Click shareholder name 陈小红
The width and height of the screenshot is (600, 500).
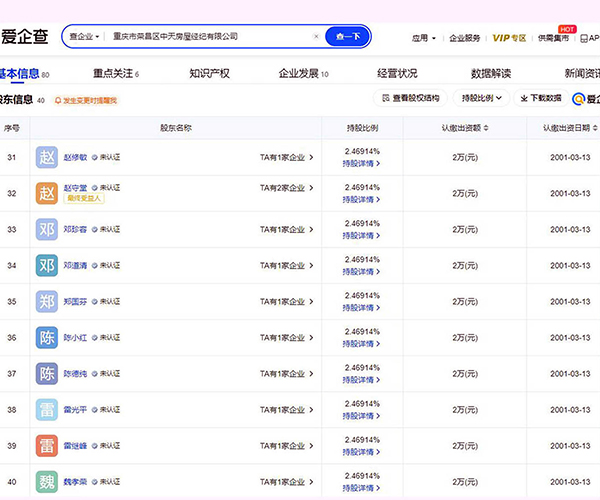point(76,337)
